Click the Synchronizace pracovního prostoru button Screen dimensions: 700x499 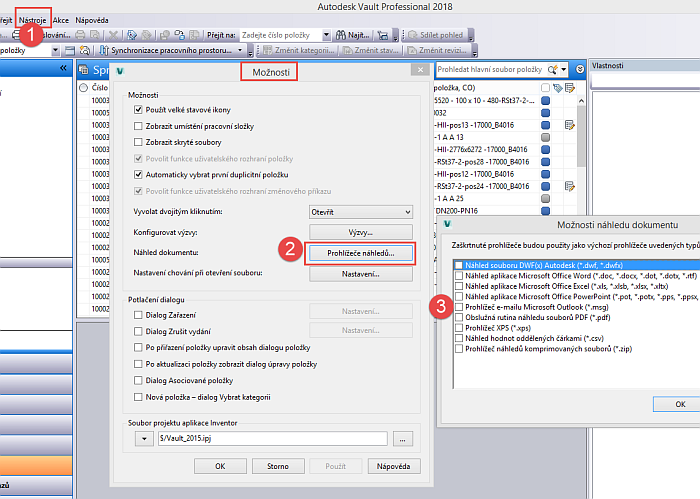[167, 50]
